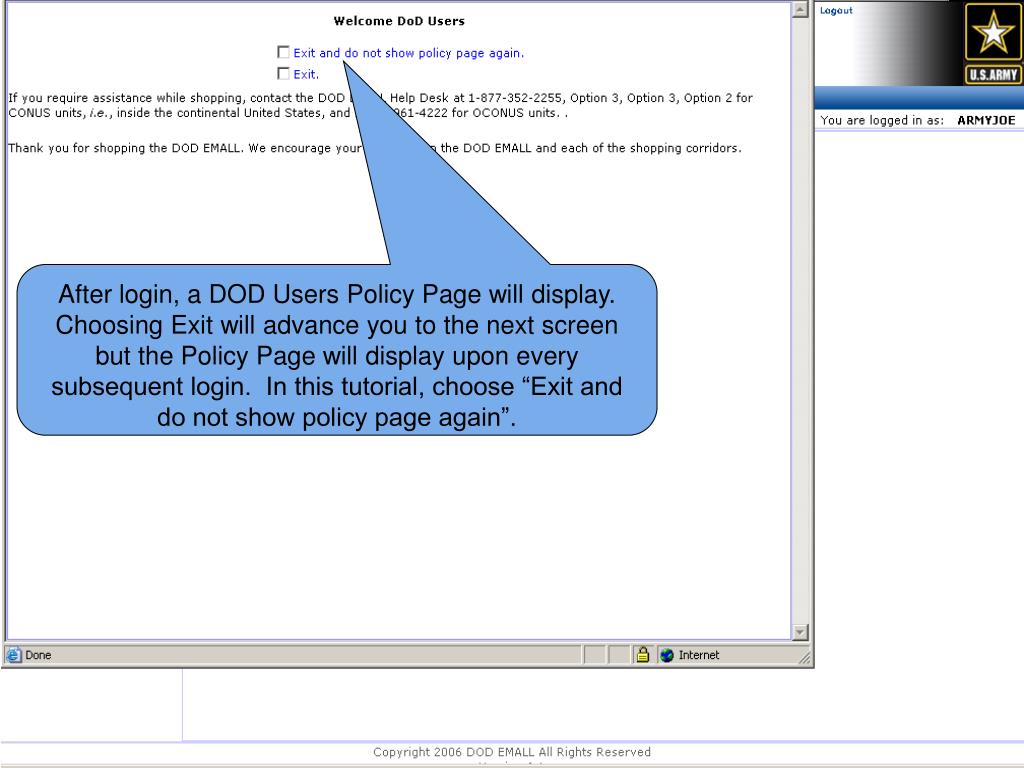Follow the blue 'Exit.' link

tap(306, 74)
